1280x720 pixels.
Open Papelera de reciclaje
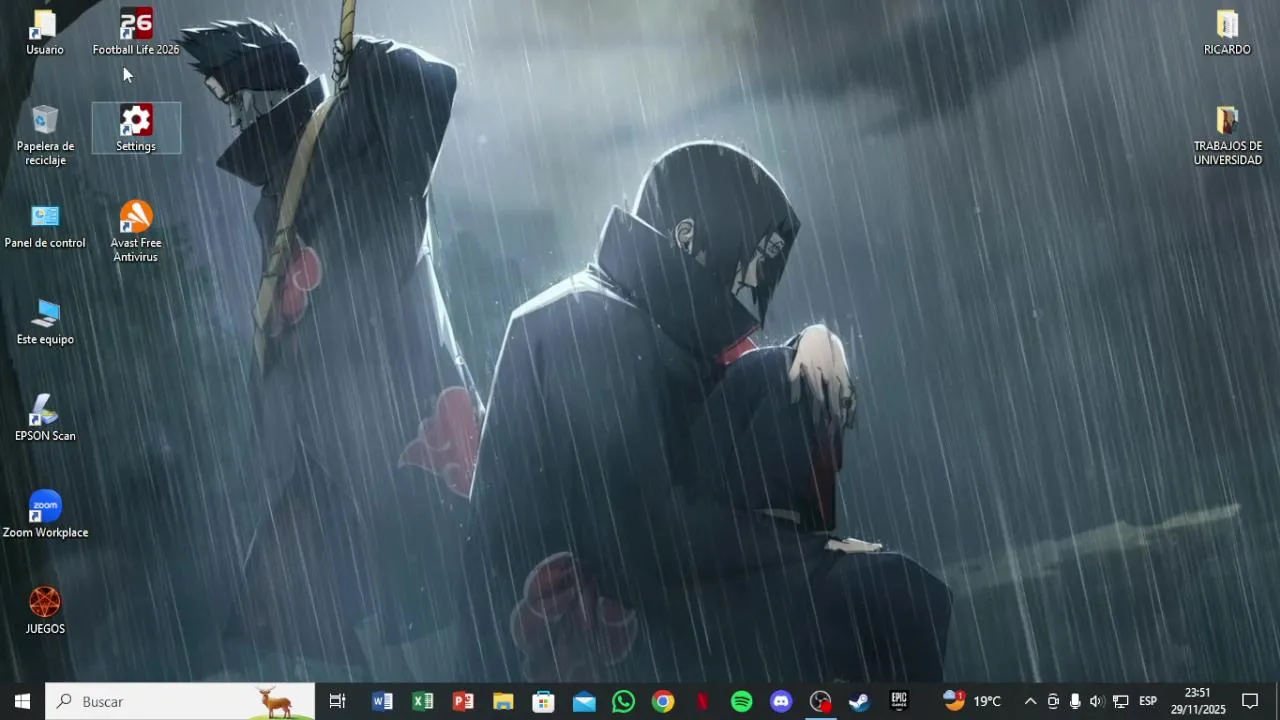[x=45, y=135]
